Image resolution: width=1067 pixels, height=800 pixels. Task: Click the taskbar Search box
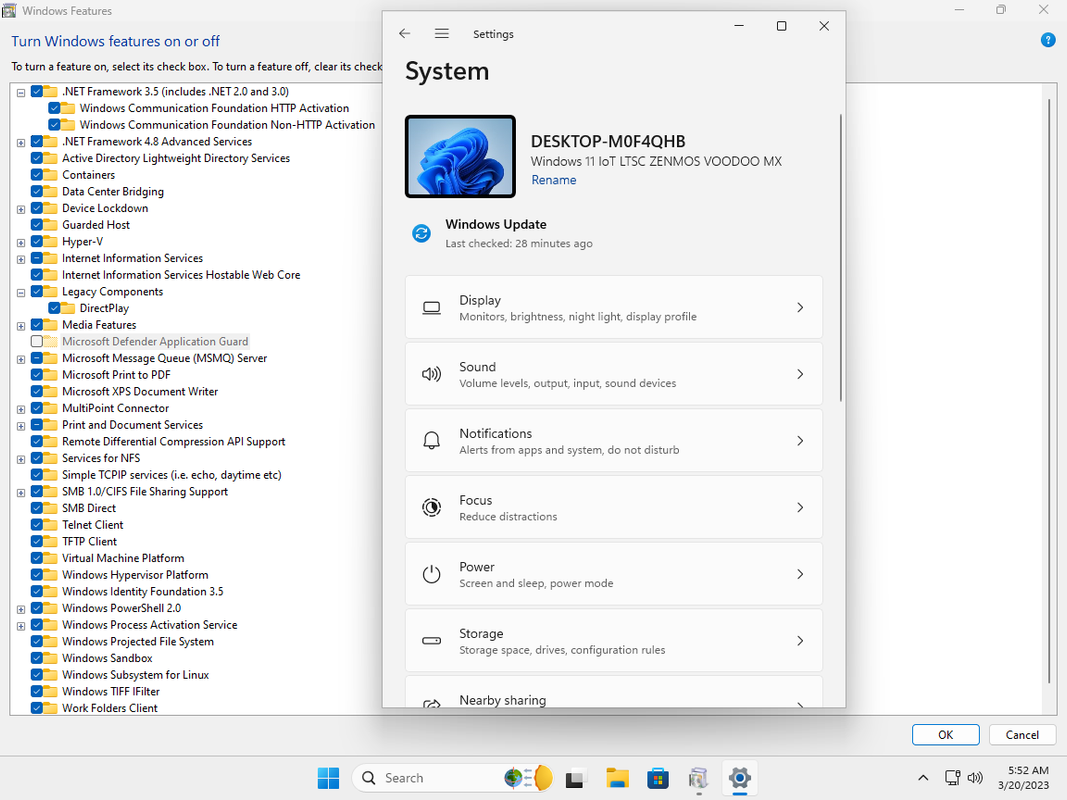point(453,778)
